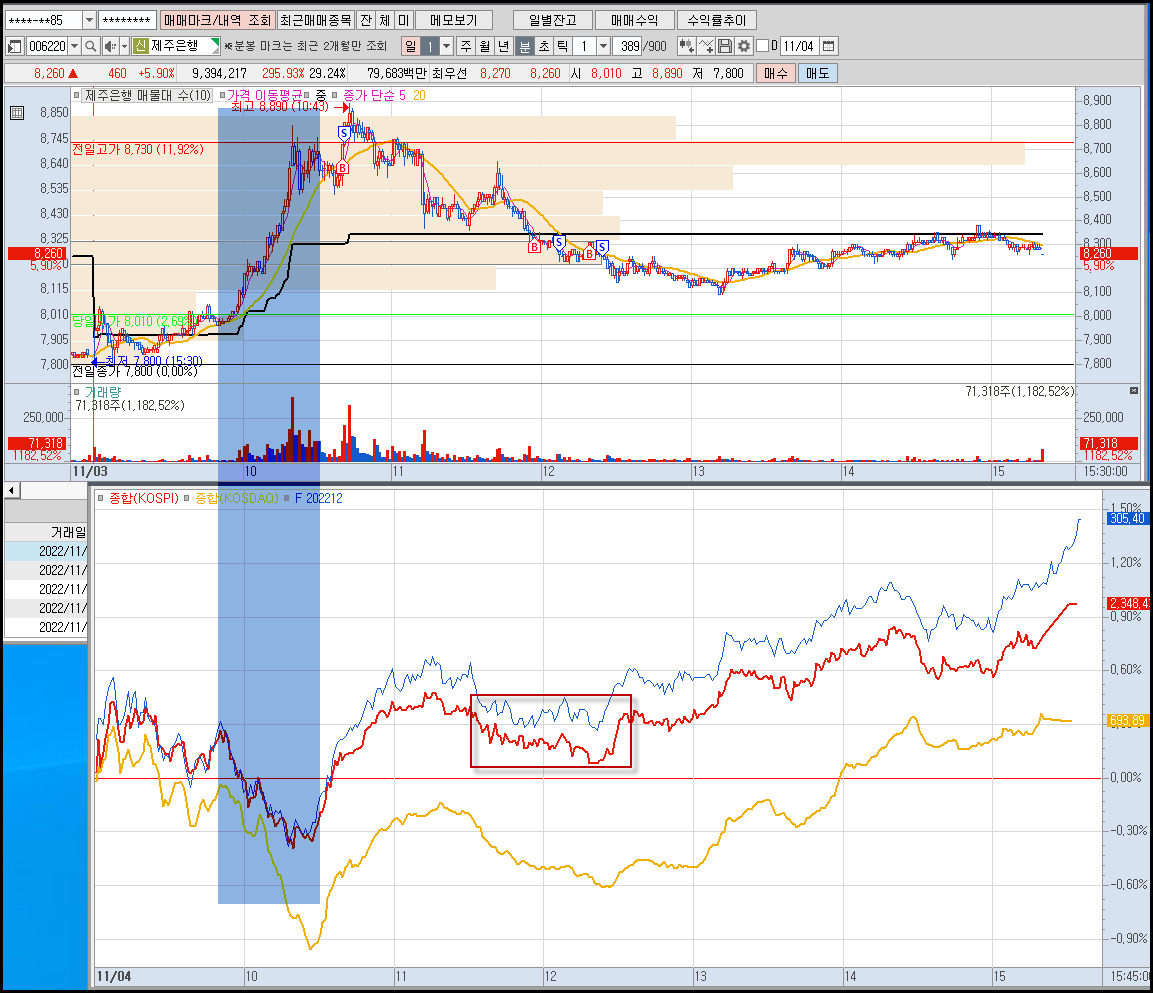Click the 제주은행 stock name field
This screenshot has height=993, width=1153.
(x=178, y=46)
